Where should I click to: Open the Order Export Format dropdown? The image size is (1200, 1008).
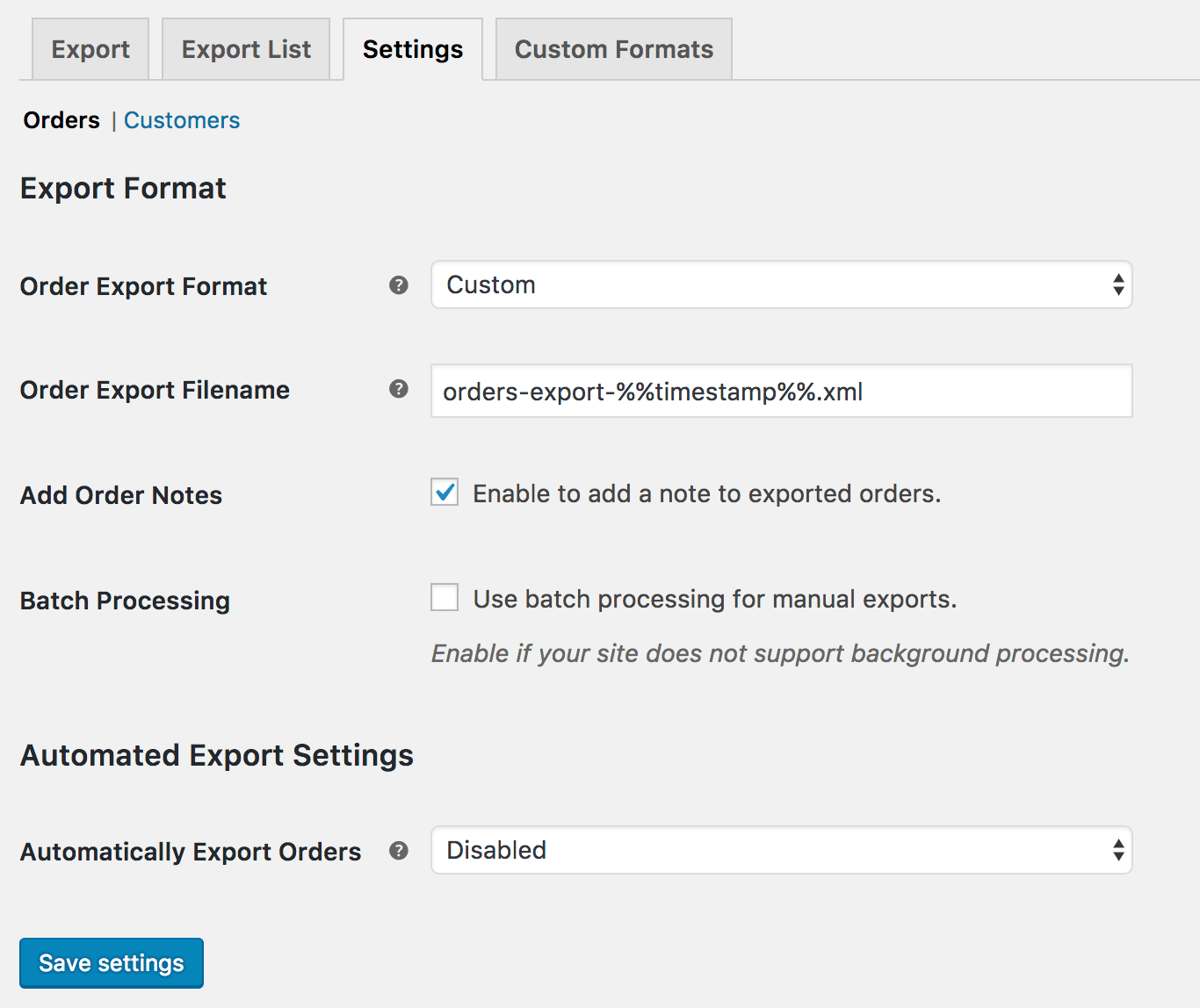782,284
